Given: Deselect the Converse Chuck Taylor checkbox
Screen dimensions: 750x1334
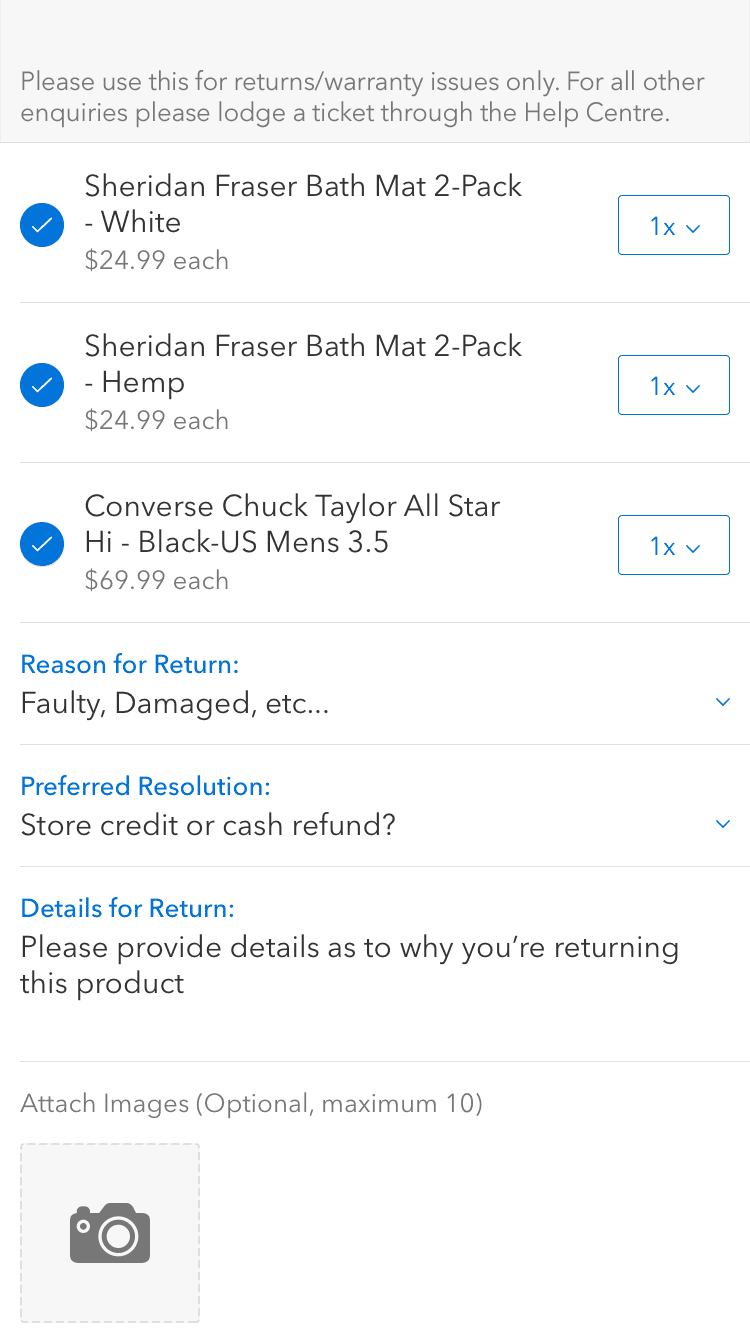Looking at the screenshot, I should tap(42, 545).
